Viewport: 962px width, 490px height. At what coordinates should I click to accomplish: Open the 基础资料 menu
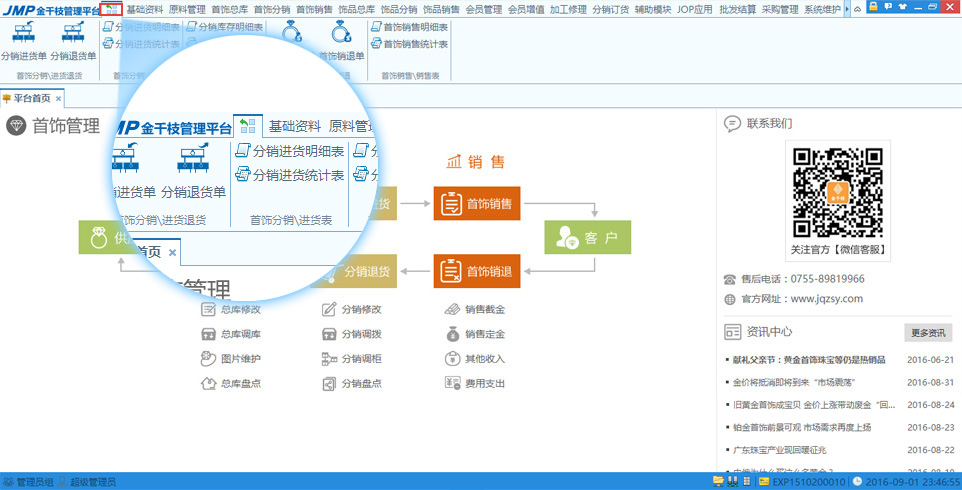[x=145, y=9]
